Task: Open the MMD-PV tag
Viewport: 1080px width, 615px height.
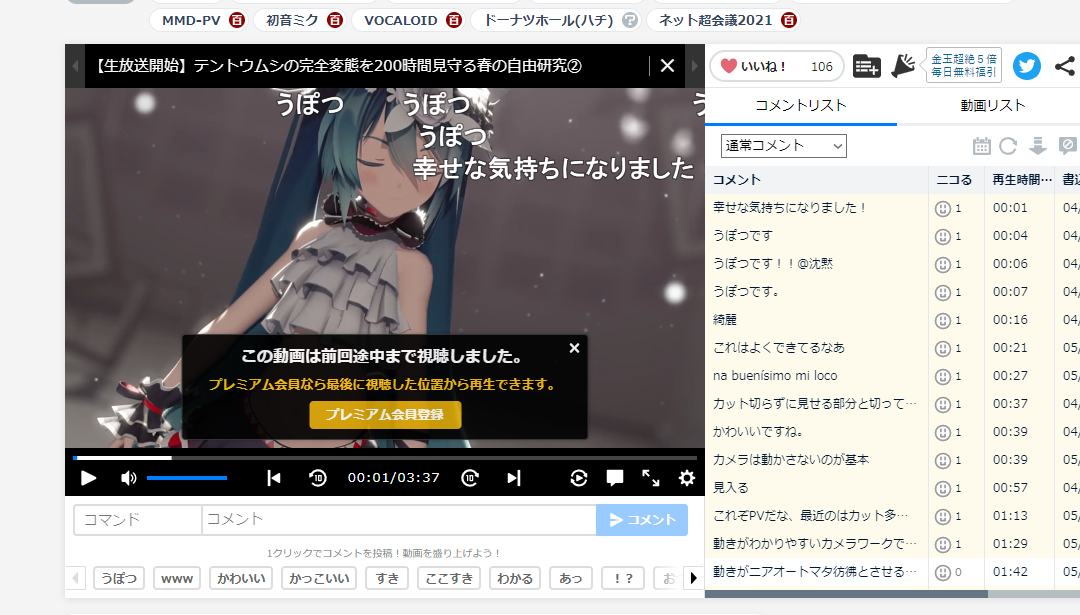Action: click(x=191, y=21)
